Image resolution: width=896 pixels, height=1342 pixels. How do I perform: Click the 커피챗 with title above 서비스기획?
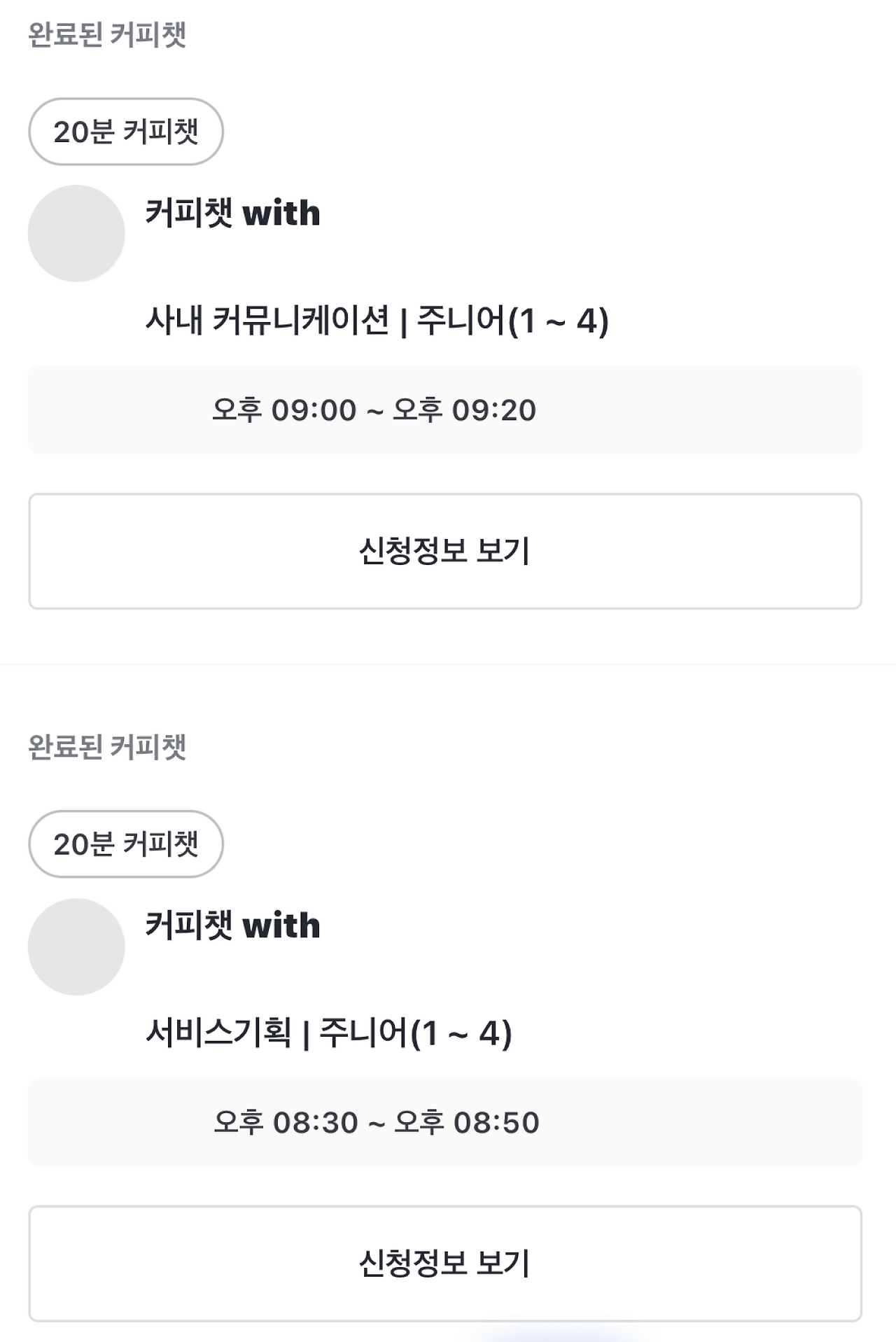click(232, 925)
